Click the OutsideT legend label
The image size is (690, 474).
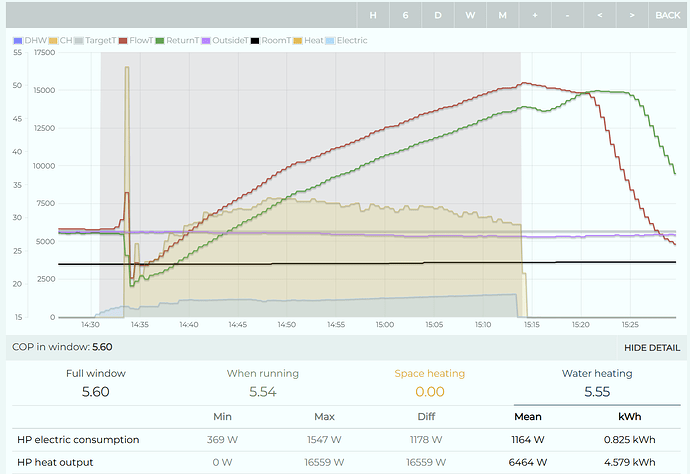tap(230, 40)
